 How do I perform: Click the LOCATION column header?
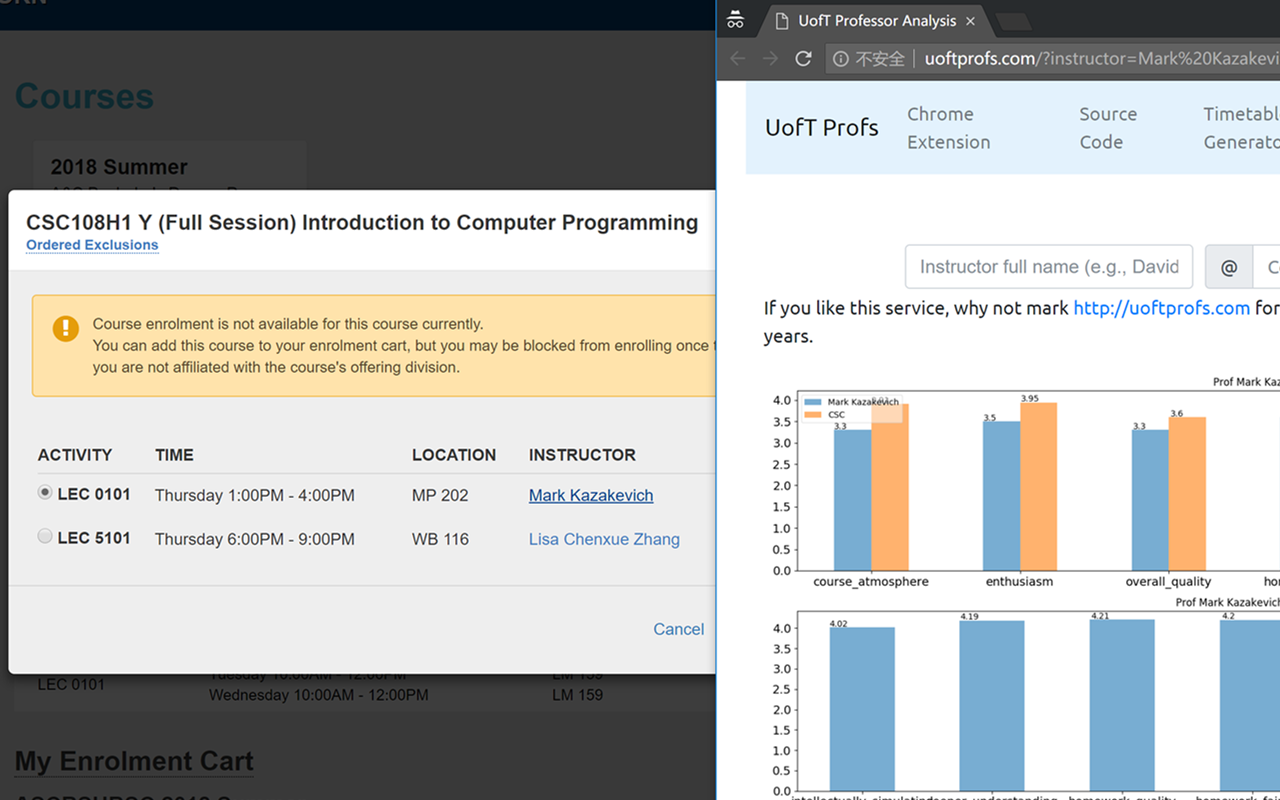click(454, 455)
